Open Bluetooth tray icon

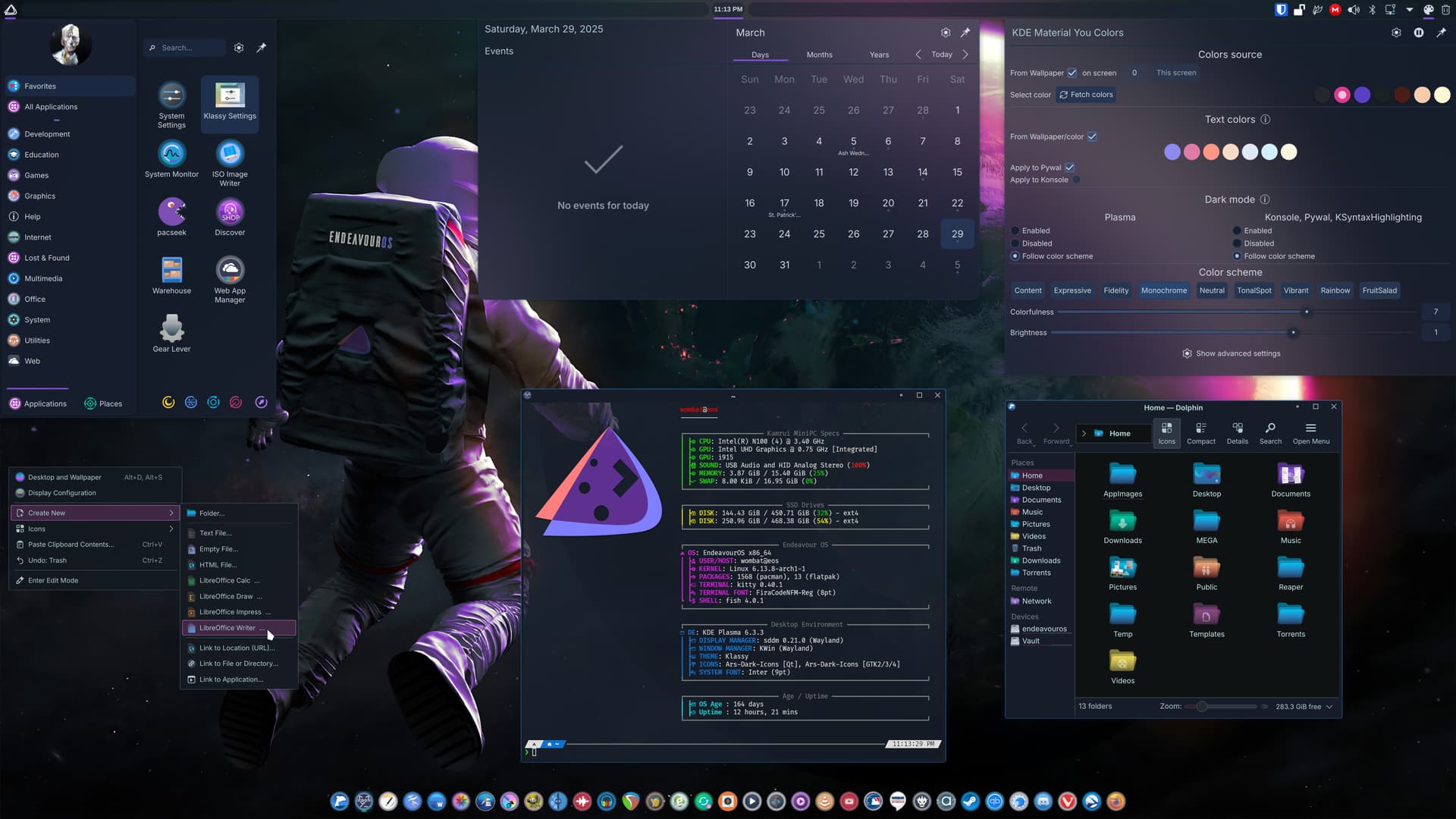1372,10
